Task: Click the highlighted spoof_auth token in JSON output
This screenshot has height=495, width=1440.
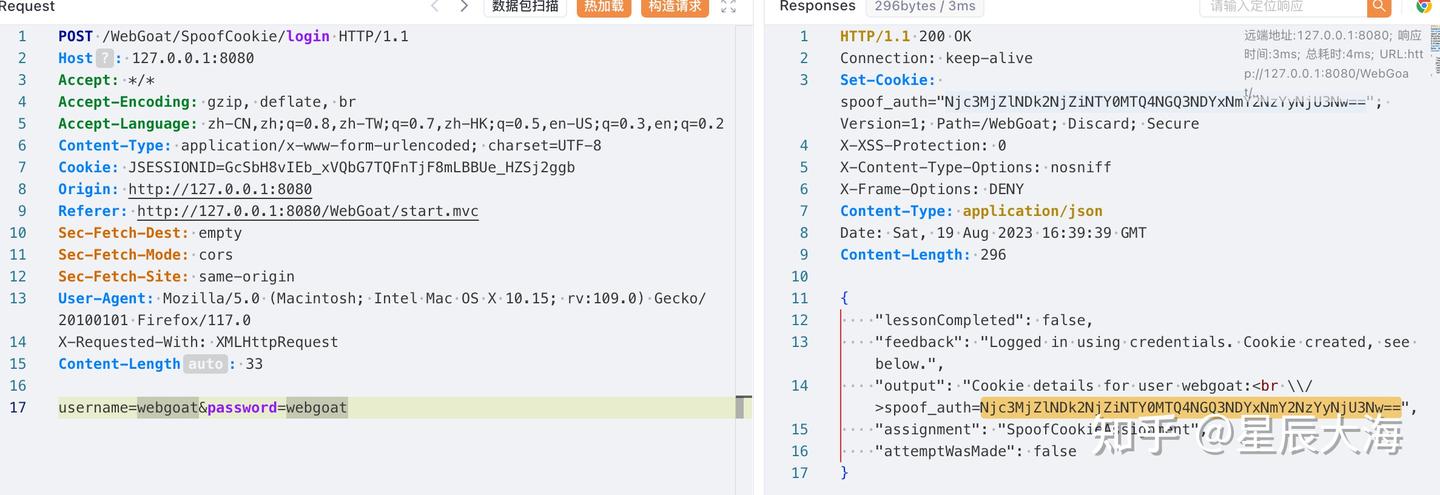Action: coord(1191,407)
